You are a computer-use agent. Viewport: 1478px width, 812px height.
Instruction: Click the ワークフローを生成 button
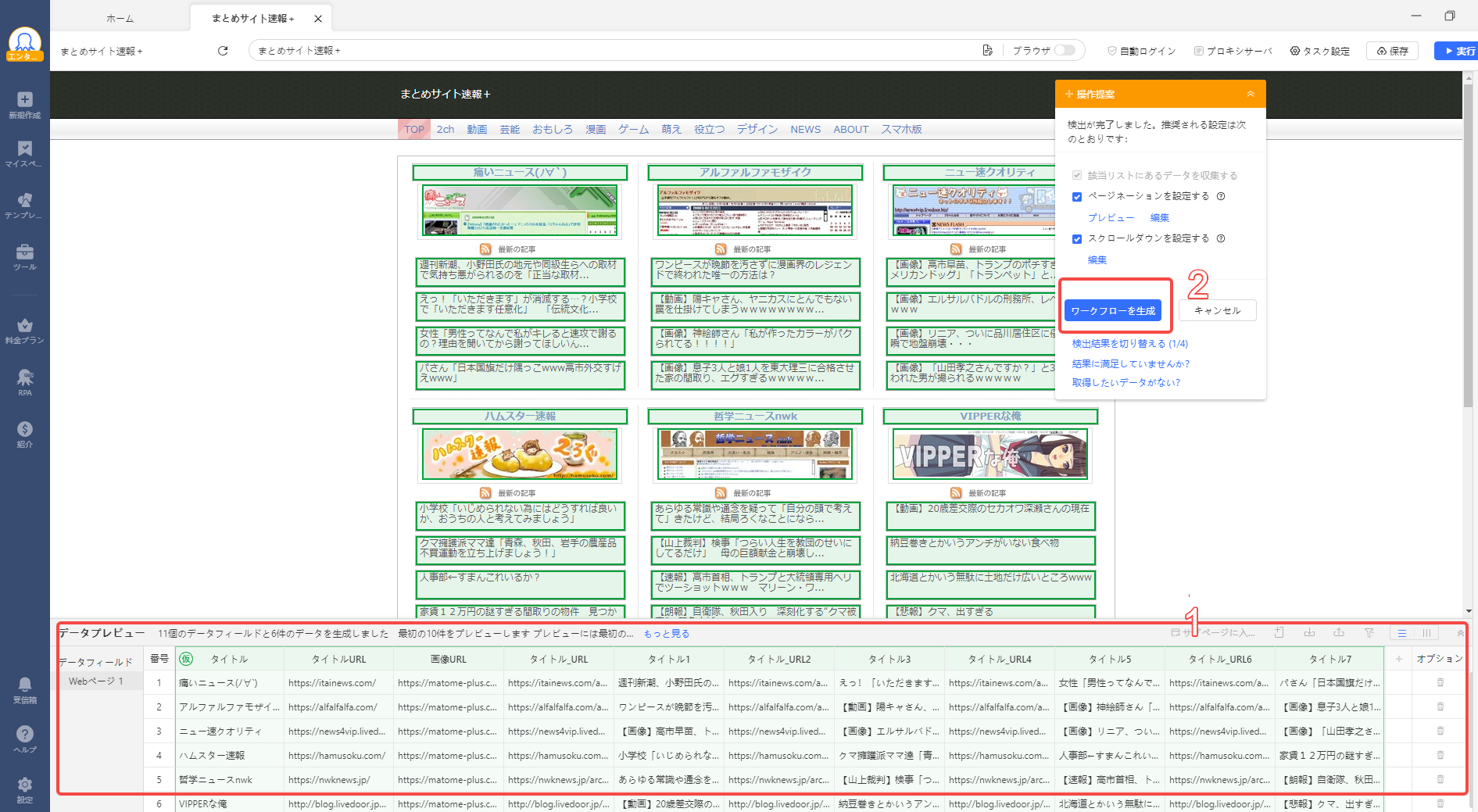[1112, 311]
